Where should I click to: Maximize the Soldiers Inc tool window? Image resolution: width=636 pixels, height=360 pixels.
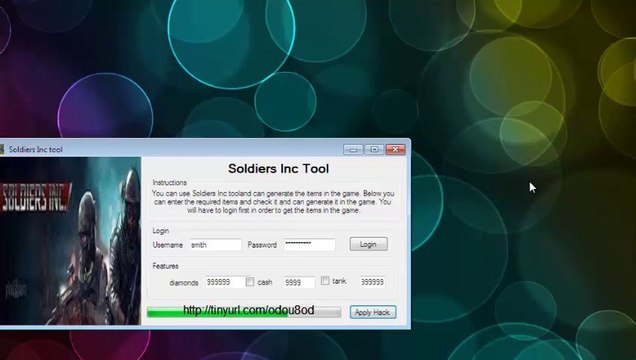[x=374, y=150]
